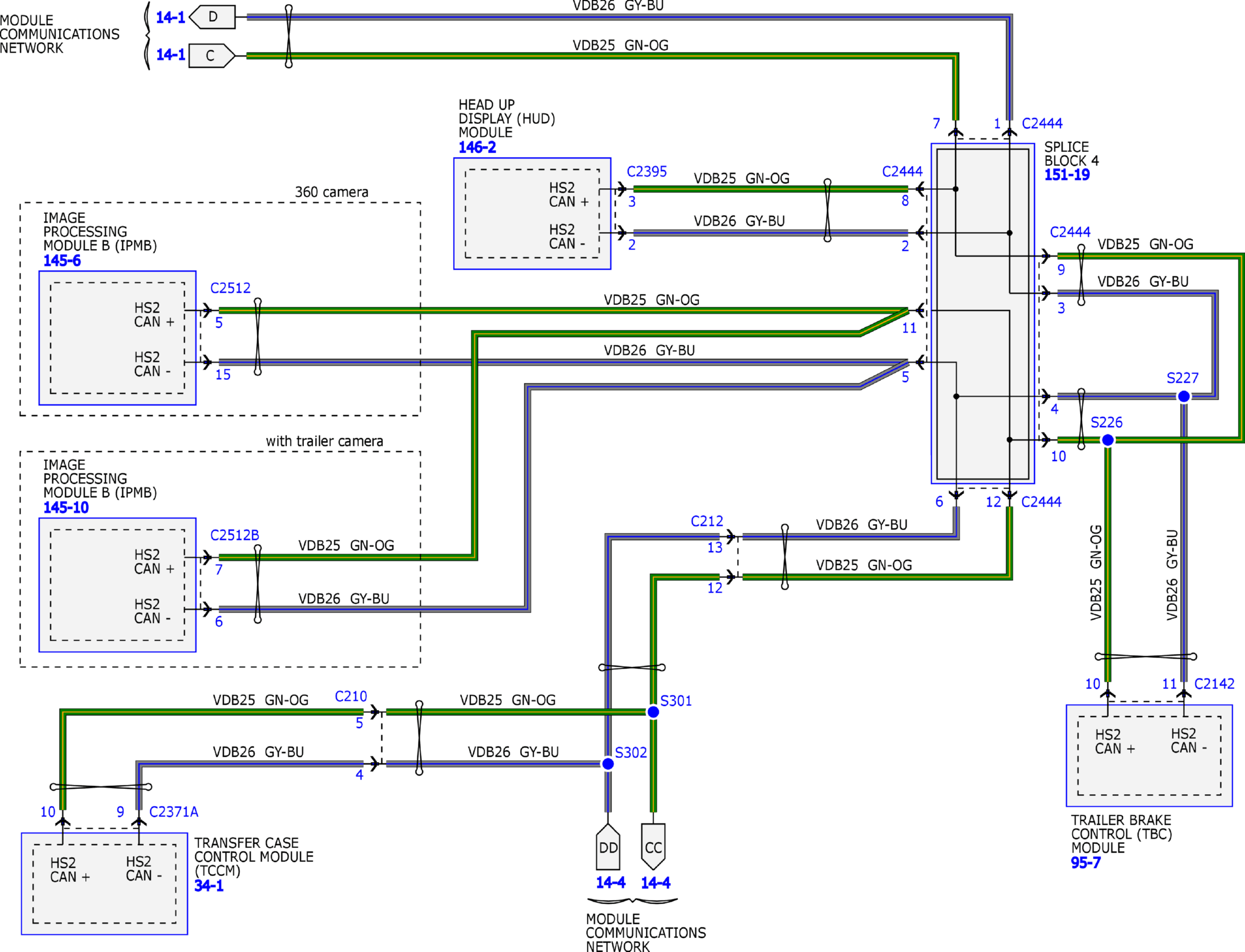Click connector label C2512B
Screen dimensions: 1245x952
pyautogui.click(x=234, y=535)
